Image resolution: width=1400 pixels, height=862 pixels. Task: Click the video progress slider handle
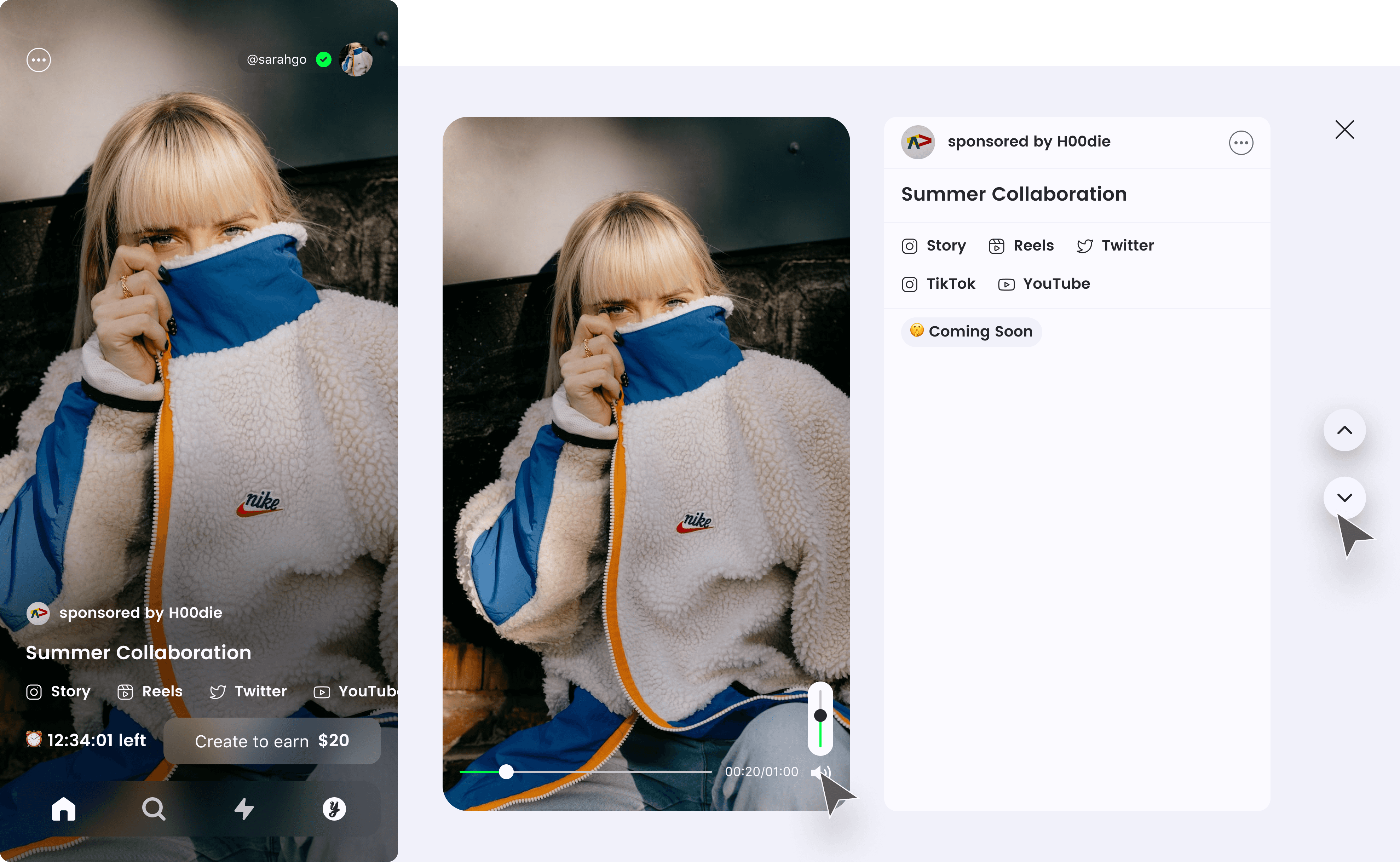(x=506, y=772)
